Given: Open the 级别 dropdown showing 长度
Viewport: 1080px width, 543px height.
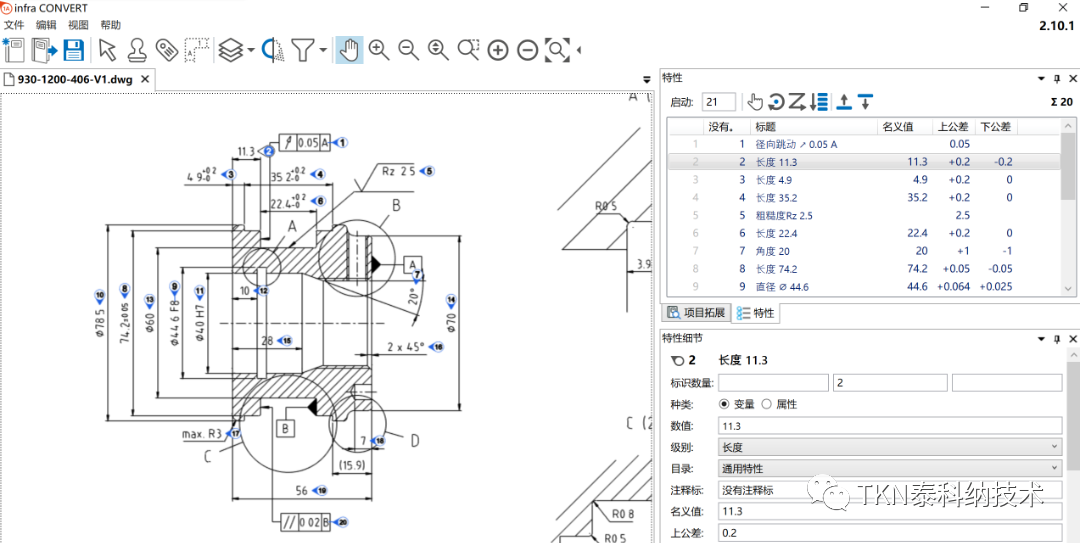Looking at the screenshot, I should point(889,447).
